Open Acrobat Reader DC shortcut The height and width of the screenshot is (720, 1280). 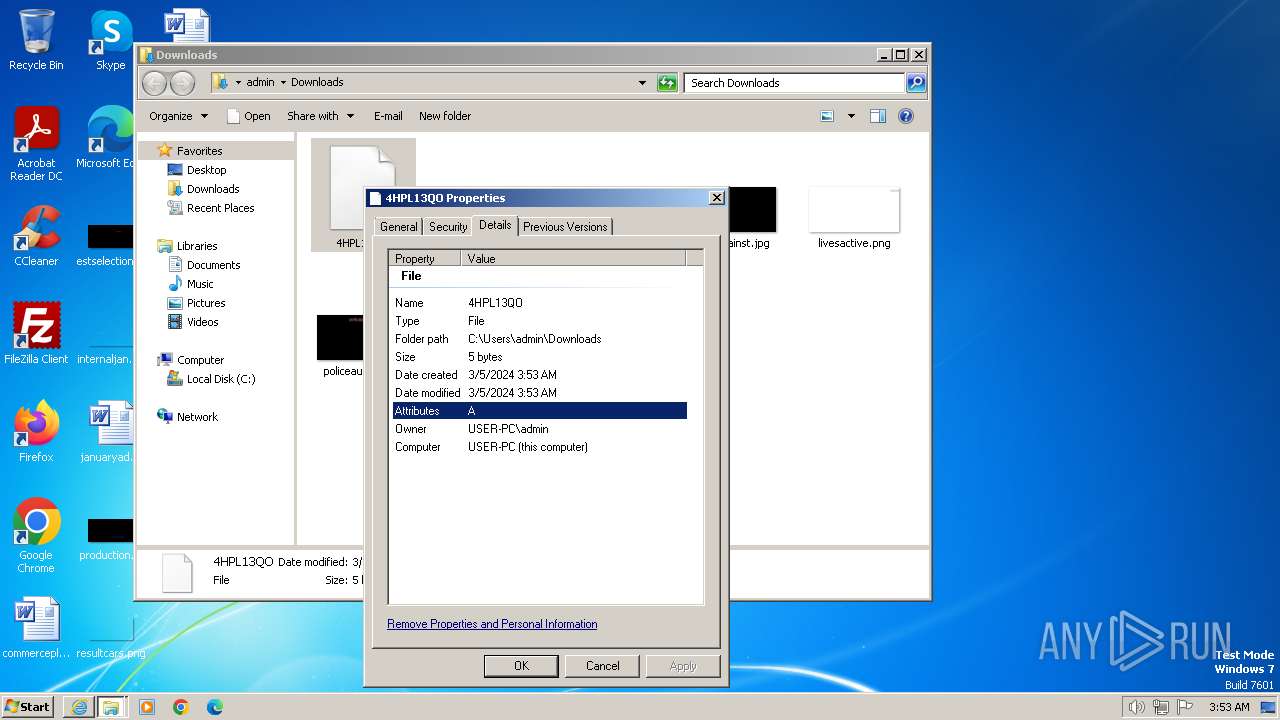[x=36, y=144]
